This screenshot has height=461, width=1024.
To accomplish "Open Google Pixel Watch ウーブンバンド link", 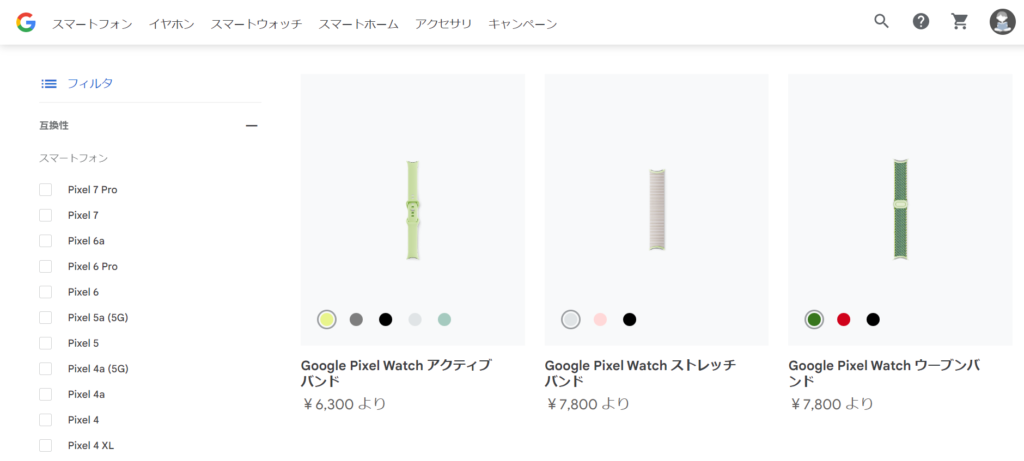I will pos(884,372).
